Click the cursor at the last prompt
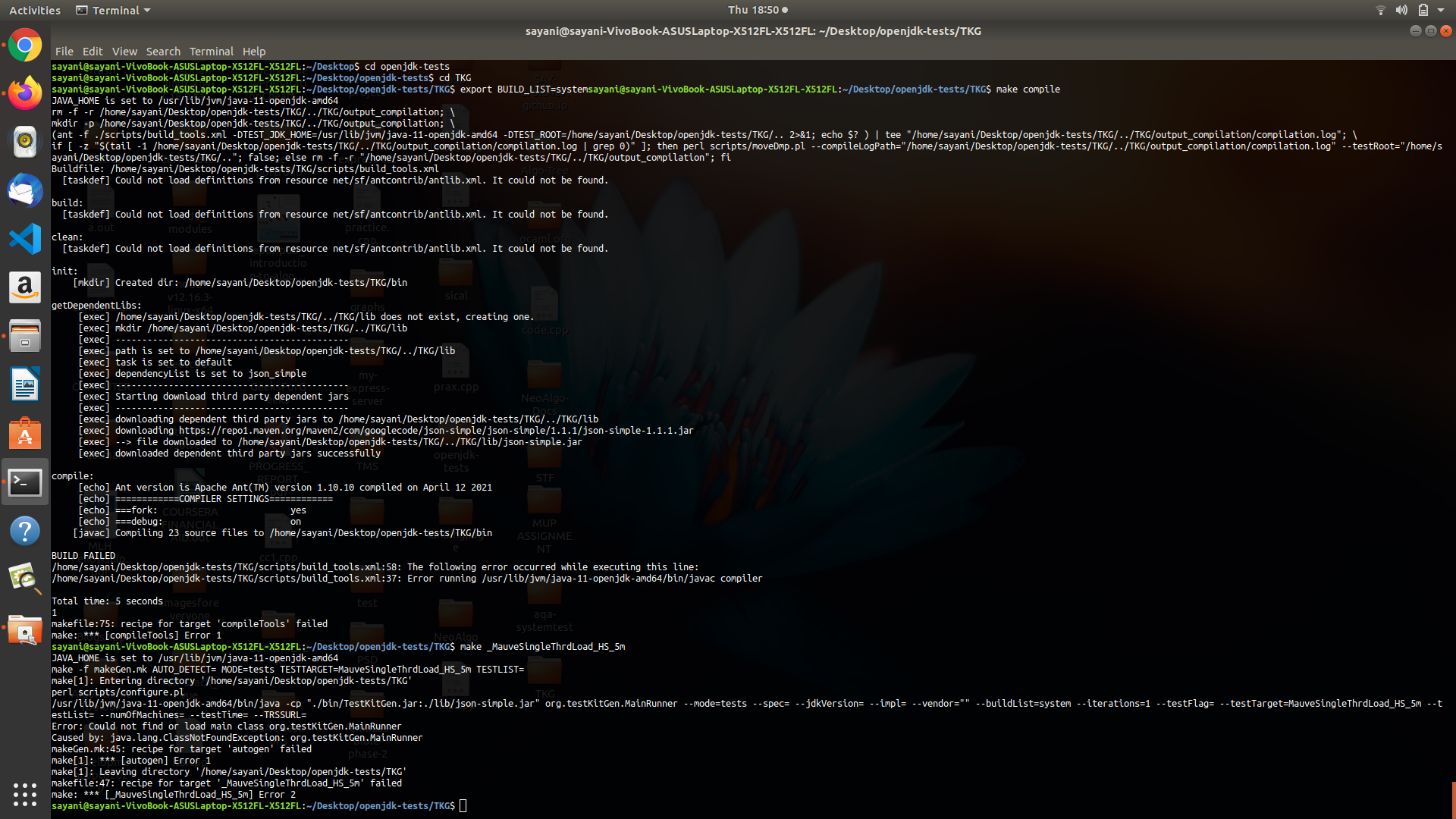 [x=463, y=806]
